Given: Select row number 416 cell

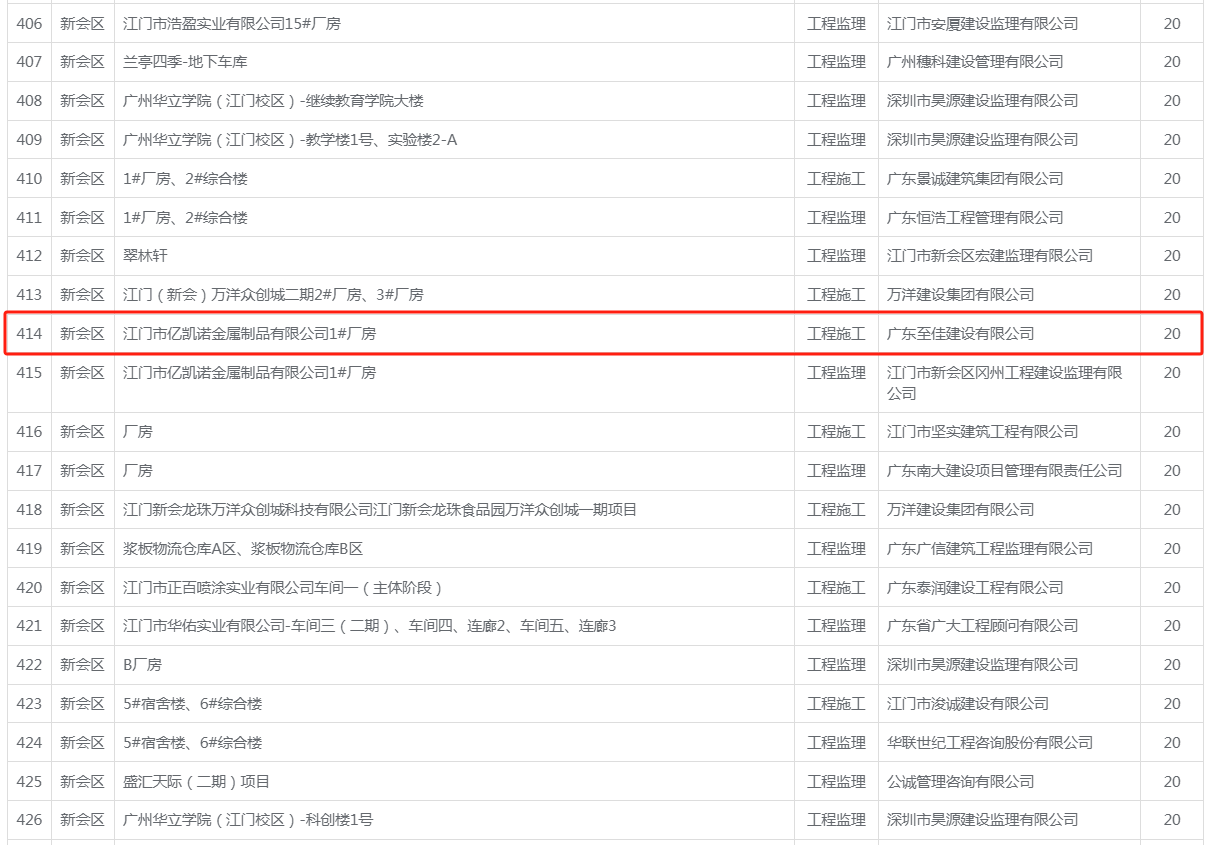Looking at the screenshot, I should pos(29,432).
